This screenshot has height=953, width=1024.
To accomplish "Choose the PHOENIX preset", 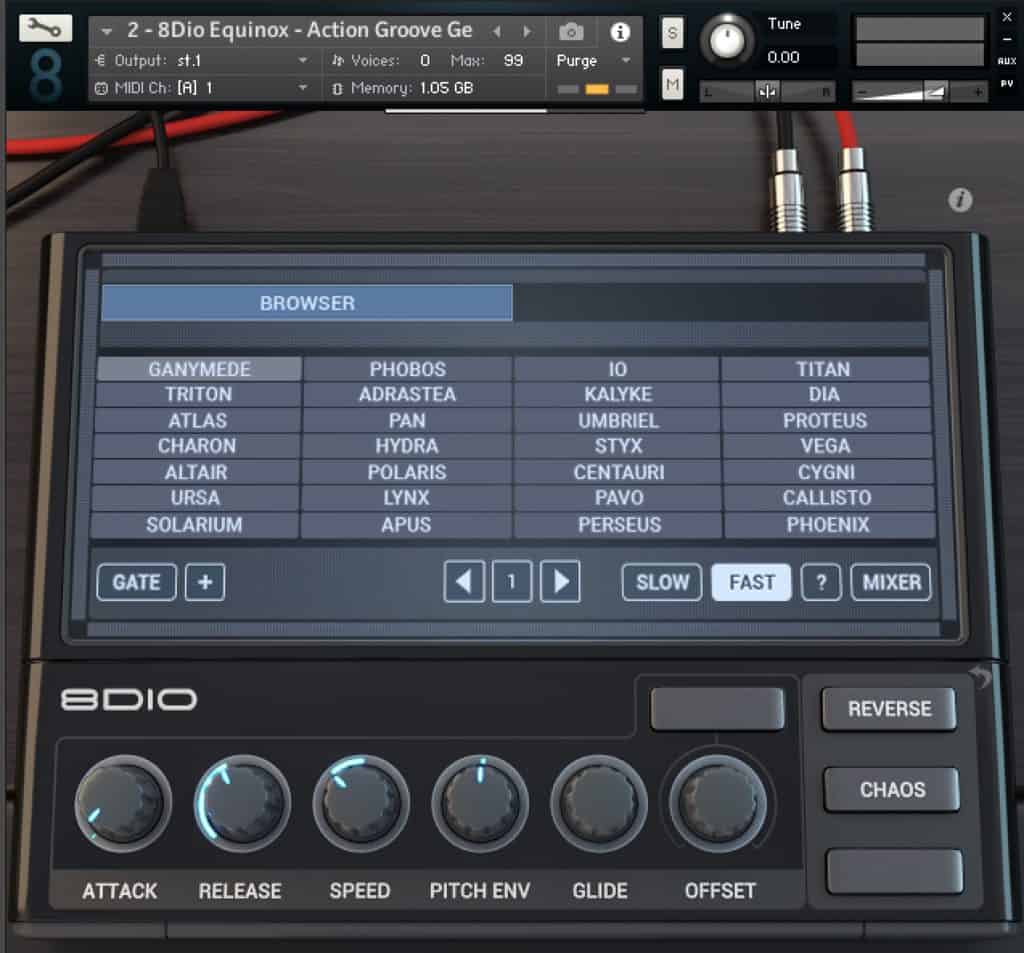I will (828, 525).
